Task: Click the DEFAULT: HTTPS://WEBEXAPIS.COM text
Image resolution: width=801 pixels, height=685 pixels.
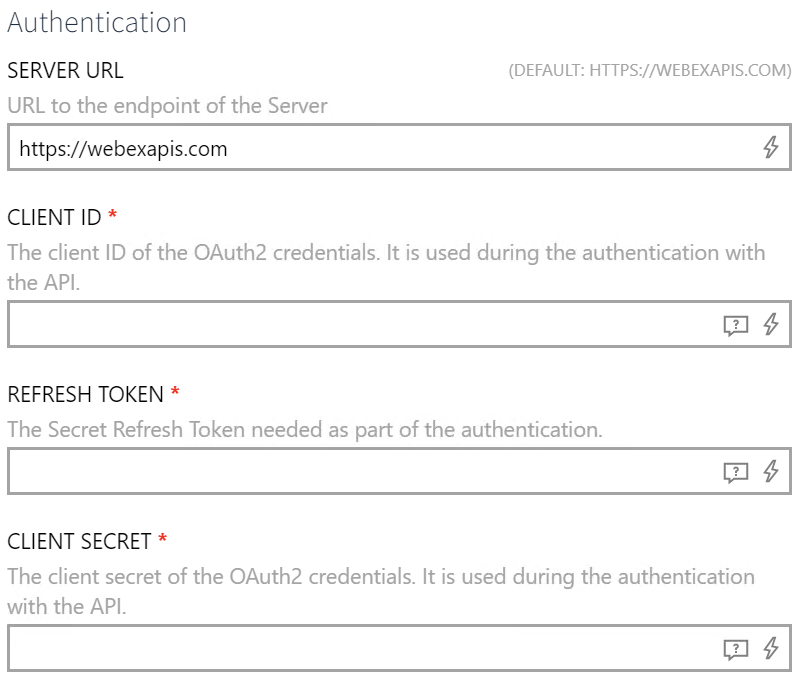Action: pos(649,70)
